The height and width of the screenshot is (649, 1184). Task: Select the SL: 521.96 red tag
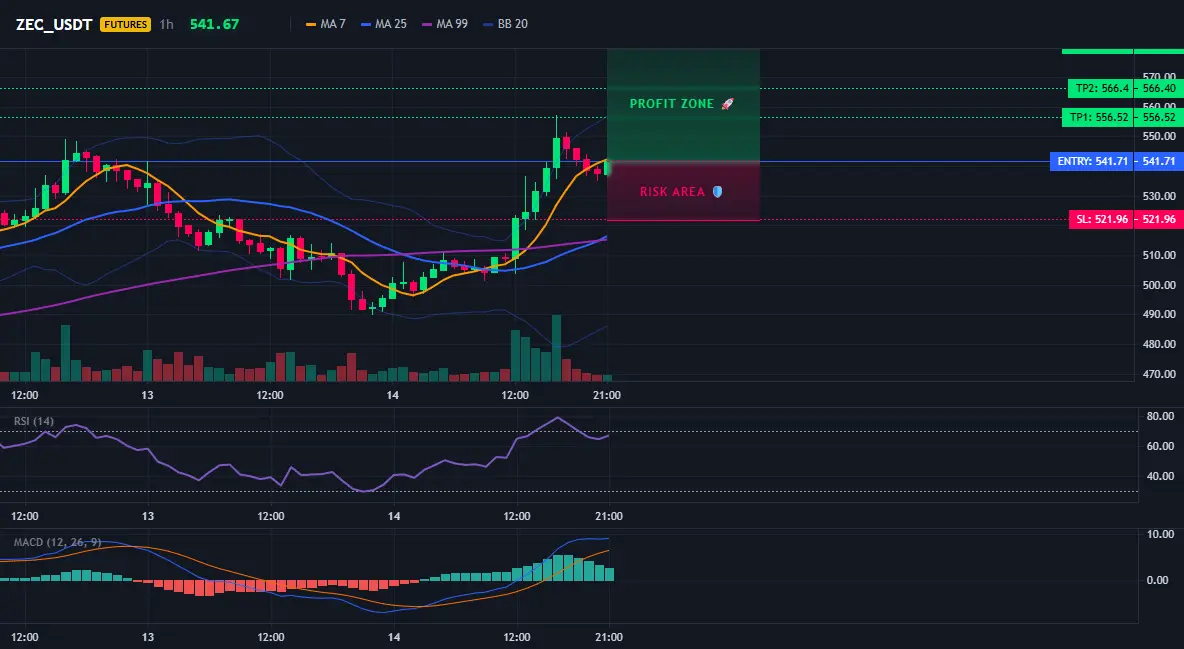tap(1102, 220)
